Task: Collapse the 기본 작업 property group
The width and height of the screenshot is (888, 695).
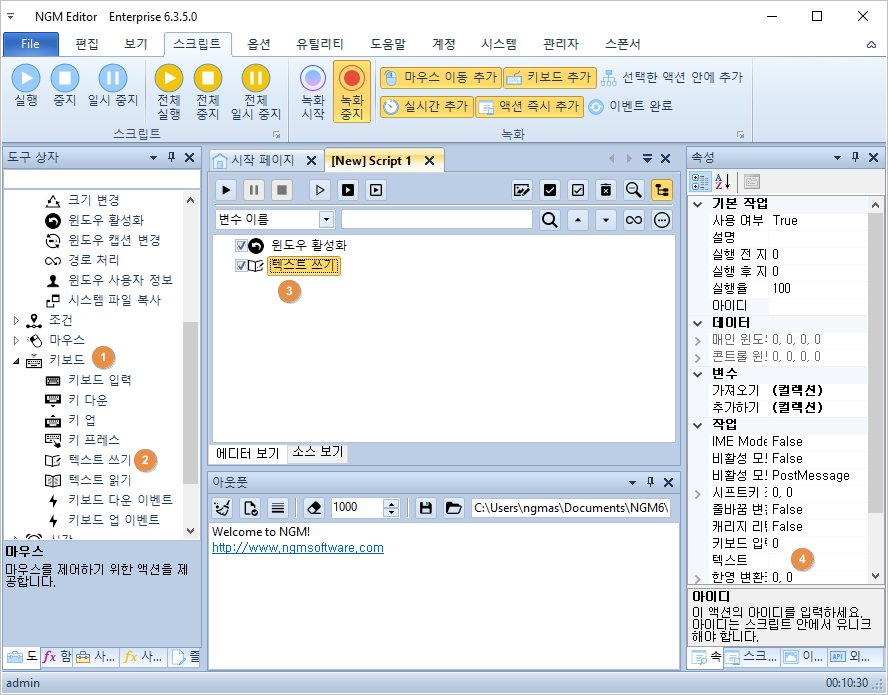Action: 698,204
